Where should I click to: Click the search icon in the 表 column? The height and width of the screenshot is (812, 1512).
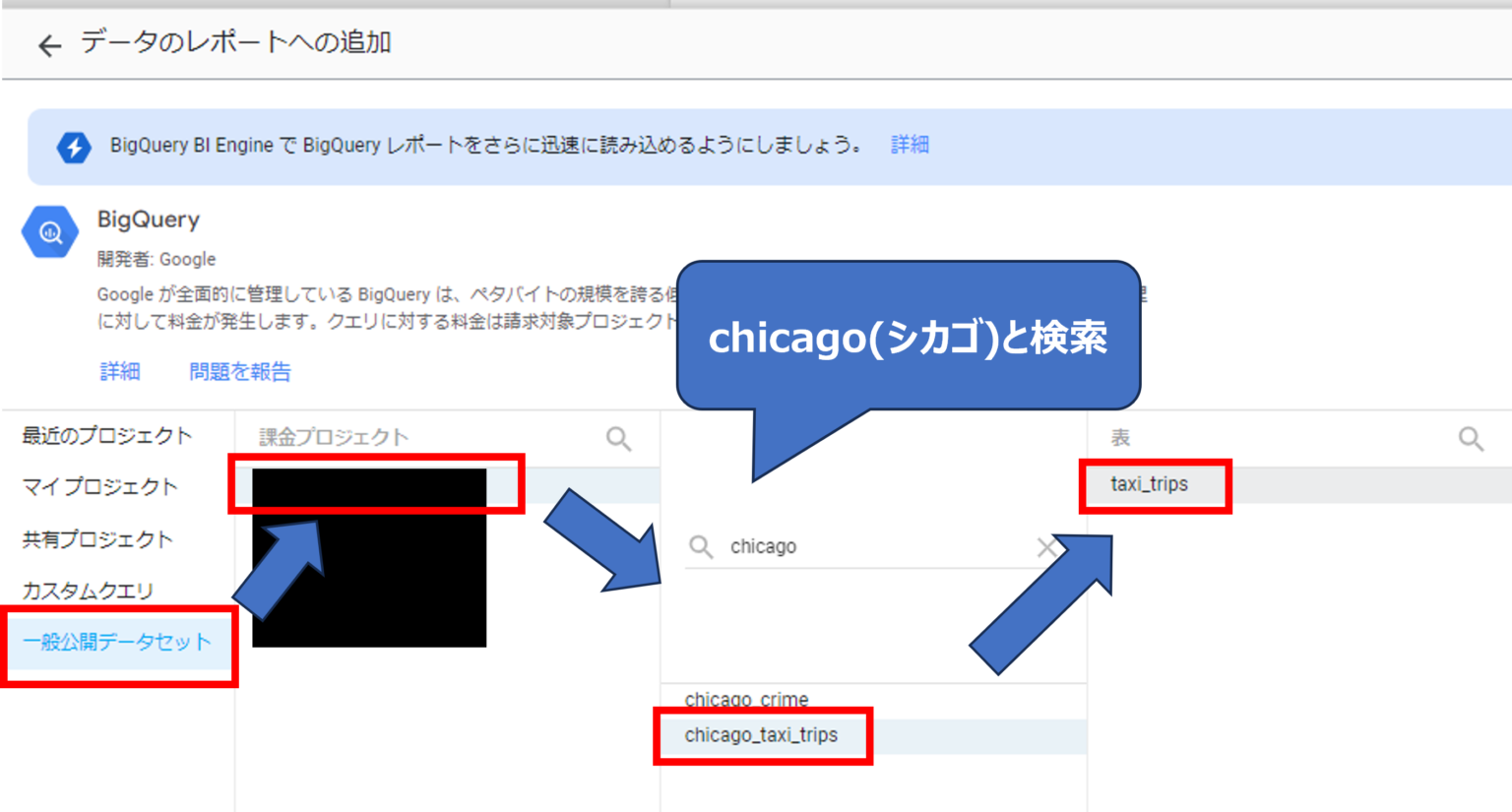coord(1471,438)
